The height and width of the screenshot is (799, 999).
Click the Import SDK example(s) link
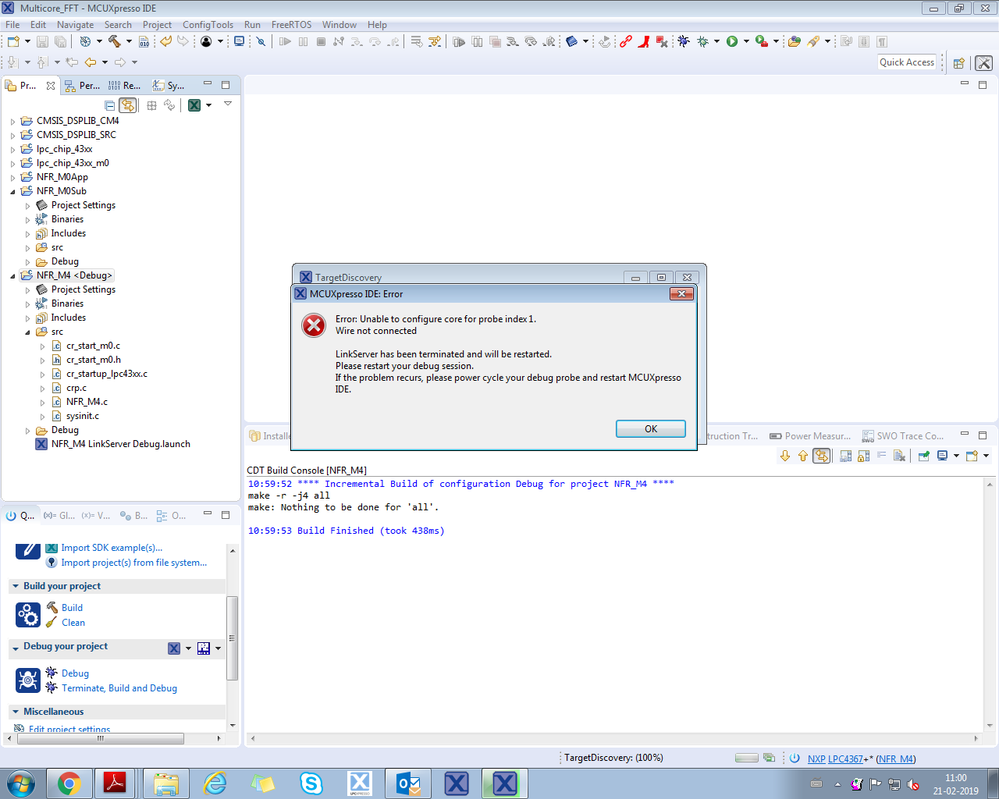pos(111,548)
